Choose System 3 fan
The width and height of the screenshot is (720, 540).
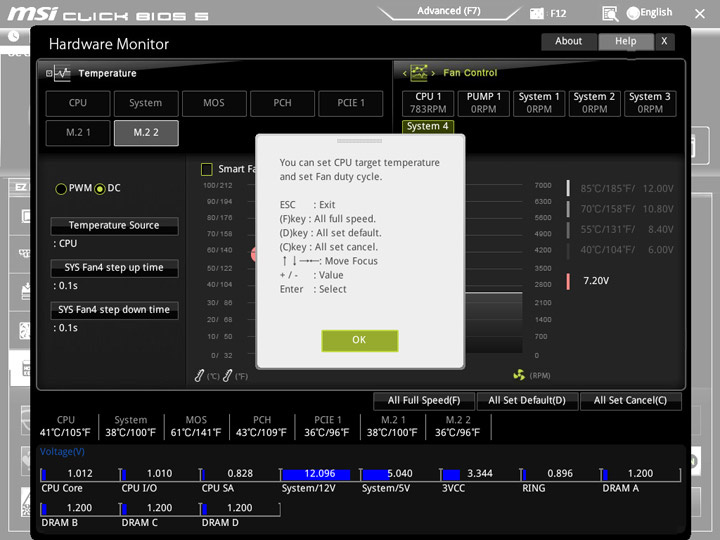(x=650, y=103)
